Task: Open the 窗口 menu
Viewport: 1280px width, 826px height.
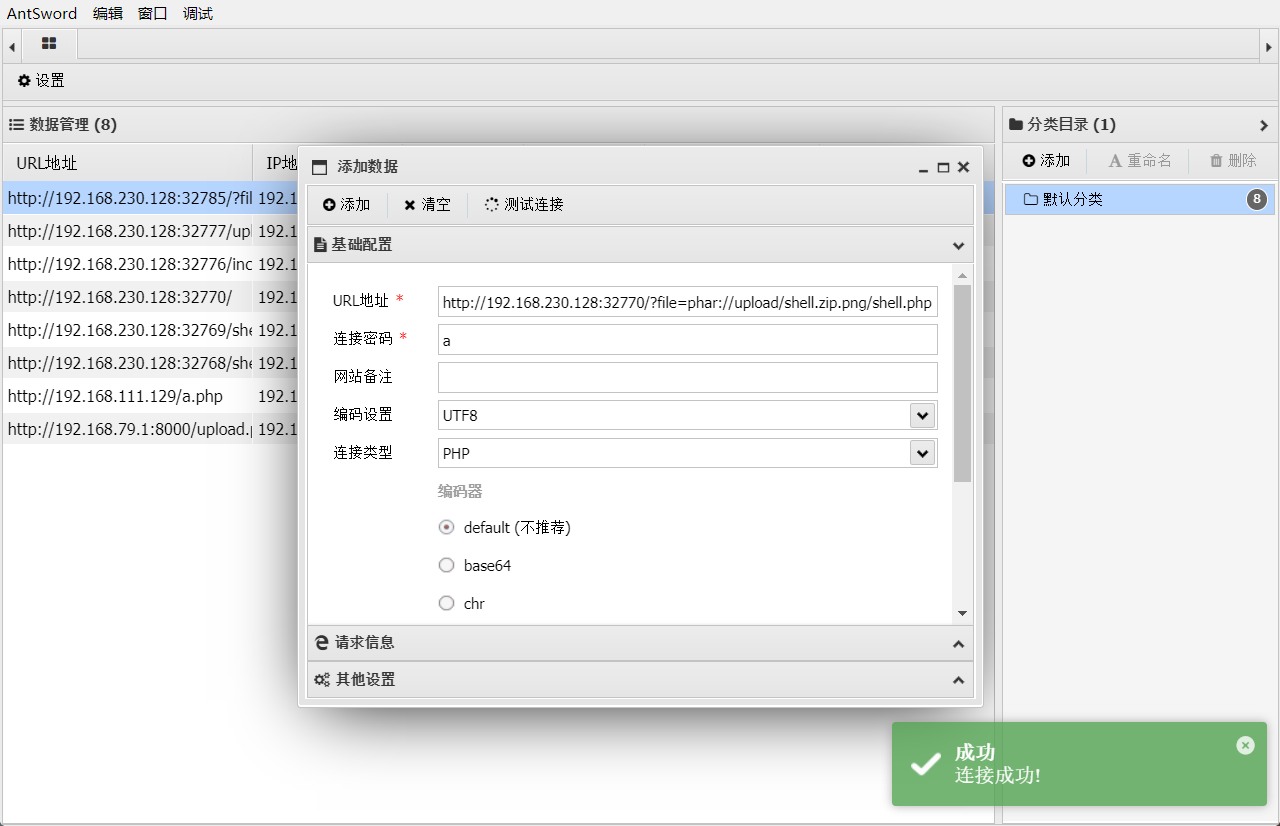Action: coord(153,14)
